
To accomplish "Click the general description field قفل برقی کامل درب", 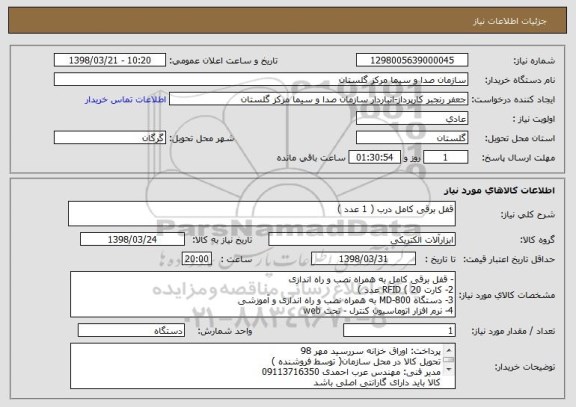I will [262, 213].
